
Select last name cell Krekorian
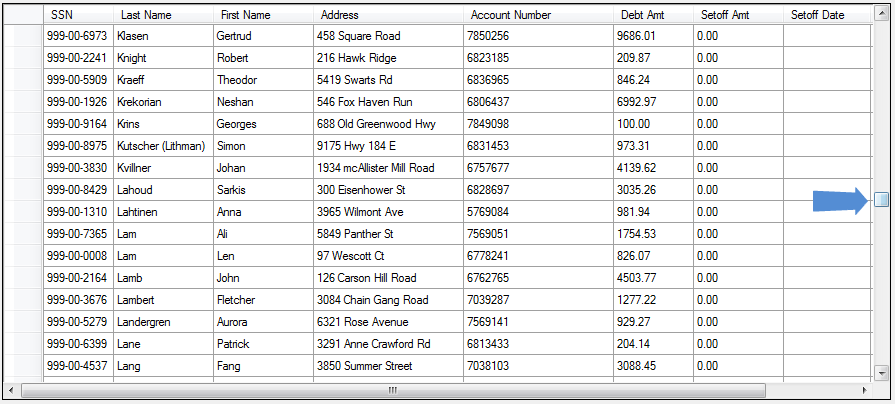tap(163, 102)
